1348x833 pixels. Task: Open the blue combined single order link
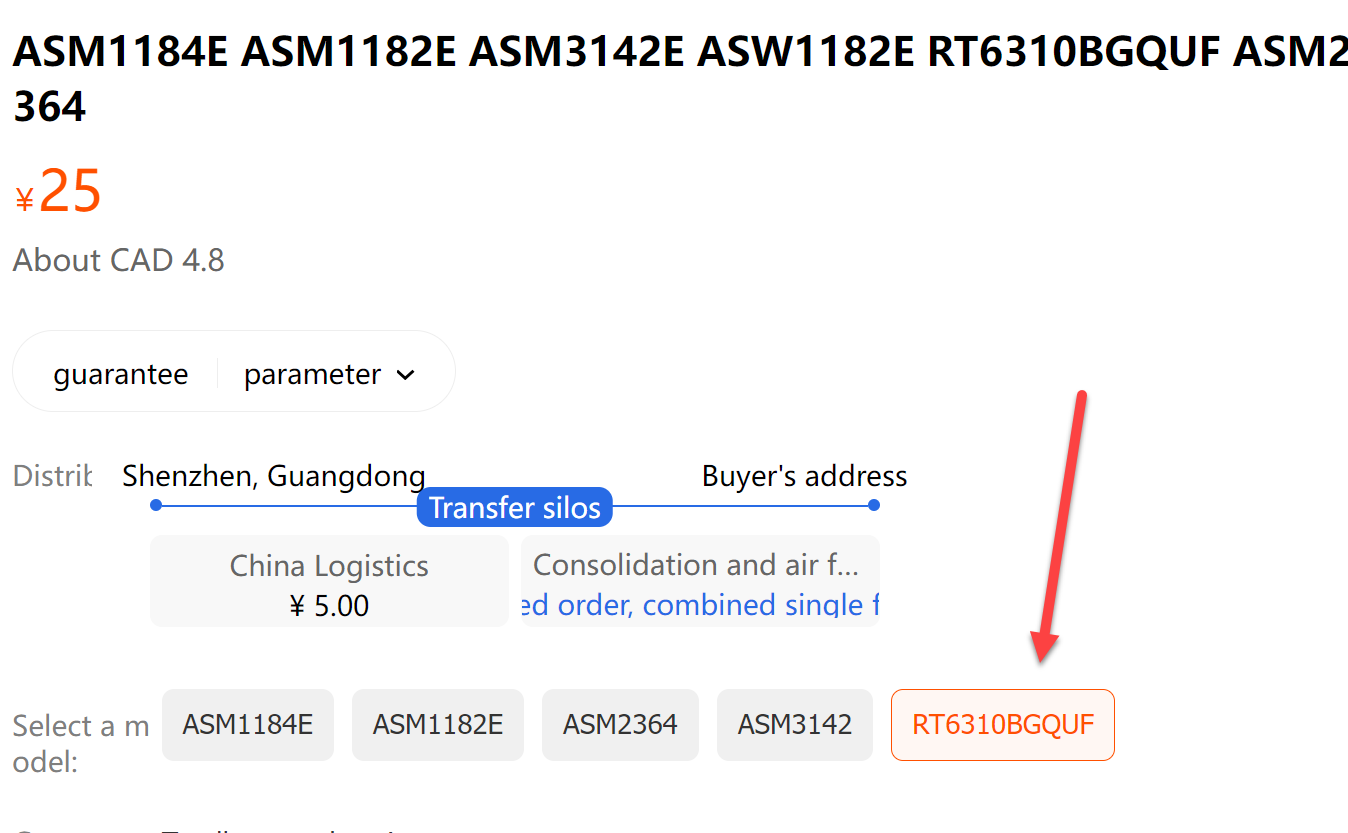click(x=700, y=605)
